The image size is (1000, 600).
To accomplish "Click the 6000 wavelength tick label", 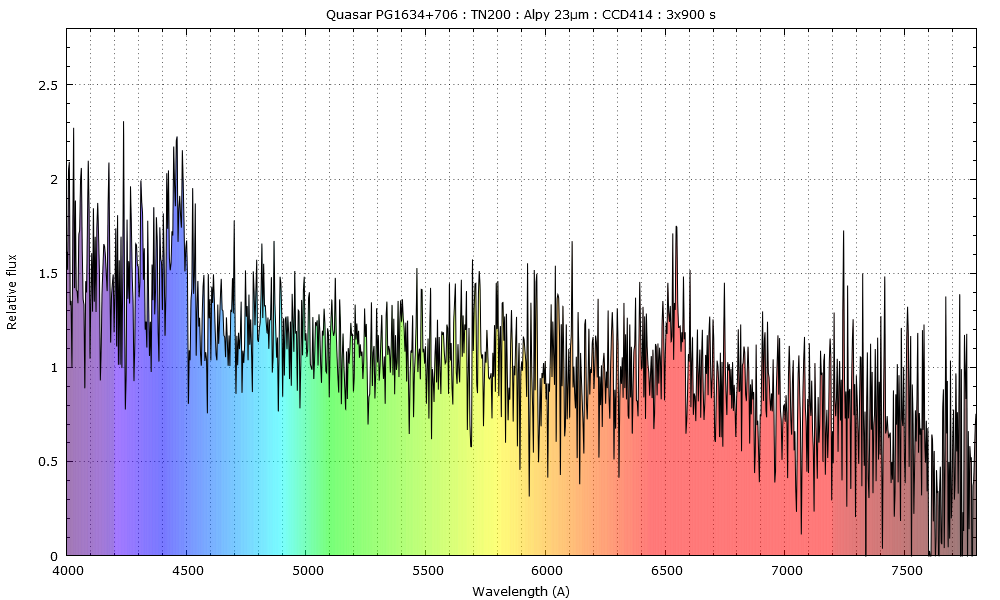I will (x=547, y=571).
